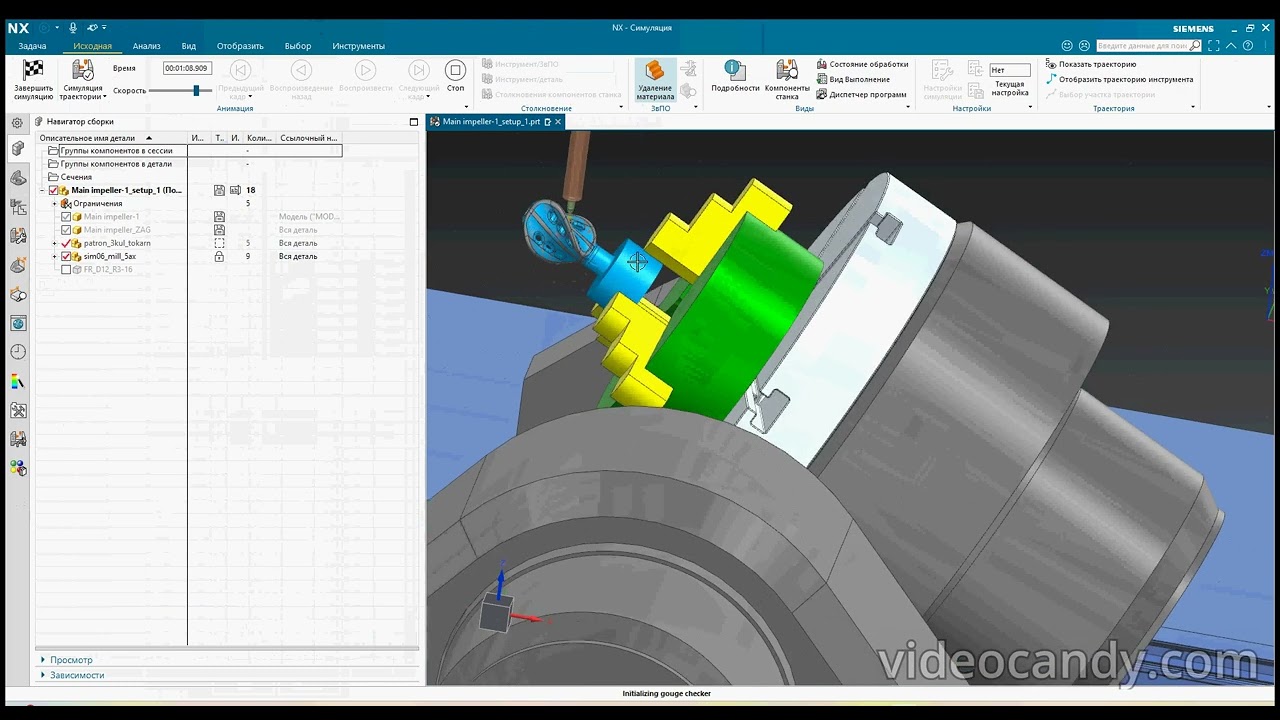Expand sim06_mill_5ax tree node
This screenshot has height=720, width=1280.
coord(55,256)
